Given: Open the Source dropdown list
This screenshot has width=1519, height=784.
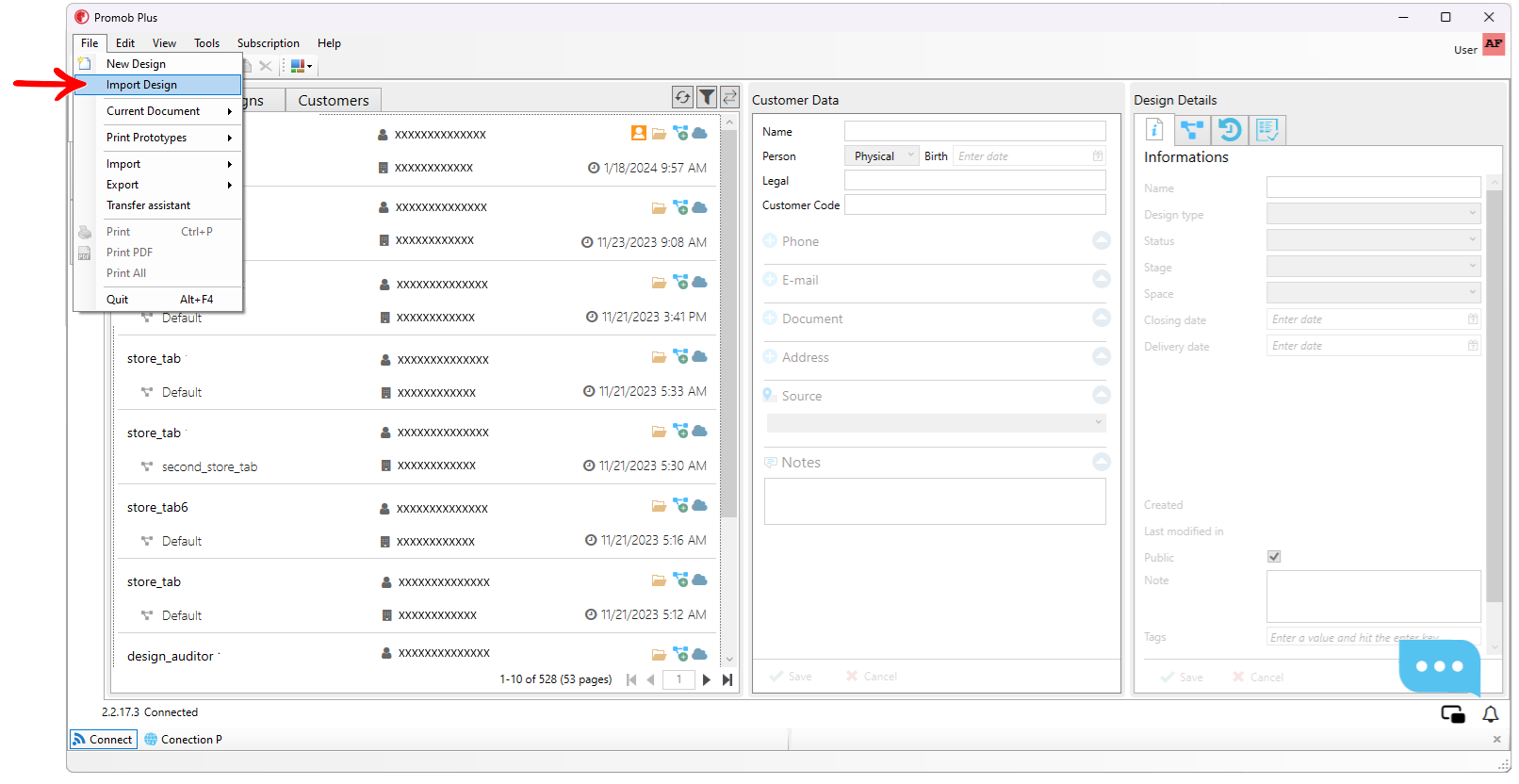Looking at the screenshot, I should coord(936,423).
